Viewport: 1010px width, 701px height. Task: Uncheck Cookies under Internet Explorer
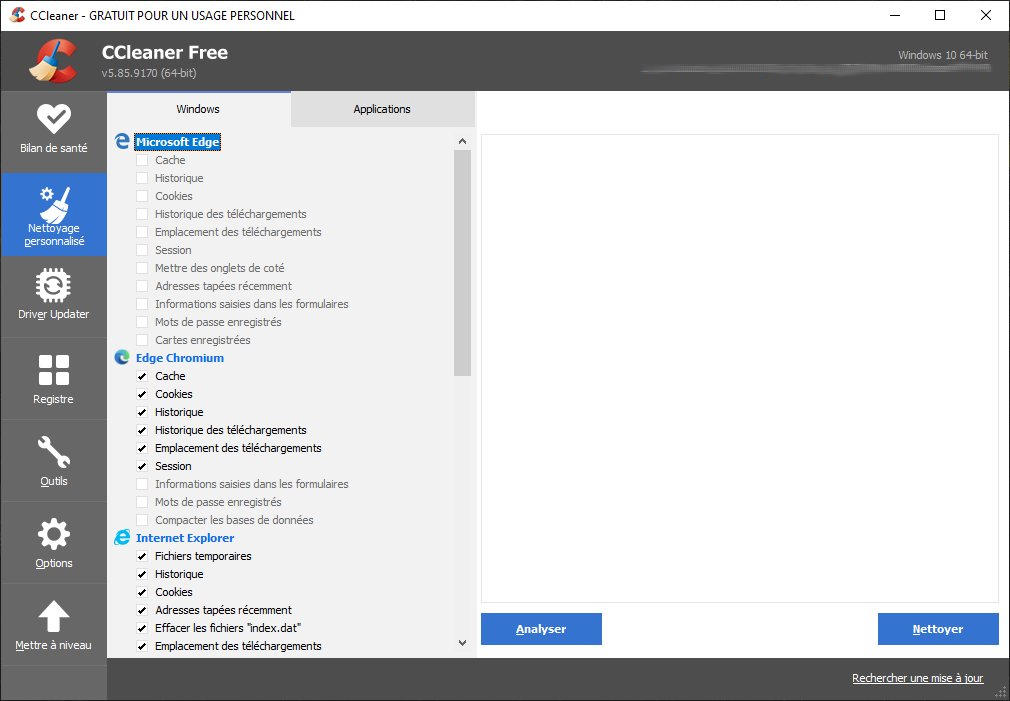click(x=142, y=592)
